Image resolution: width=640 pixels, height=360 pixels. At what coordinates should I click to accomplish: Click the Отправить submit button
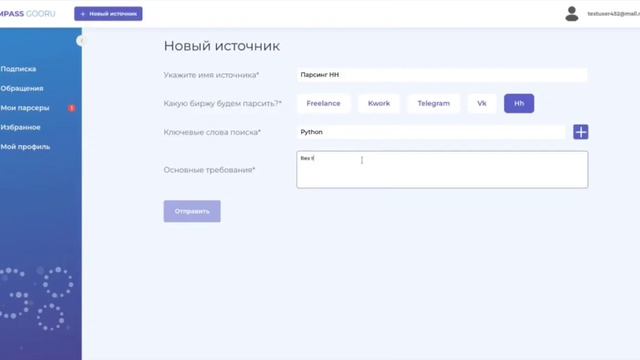coord(192,211)
